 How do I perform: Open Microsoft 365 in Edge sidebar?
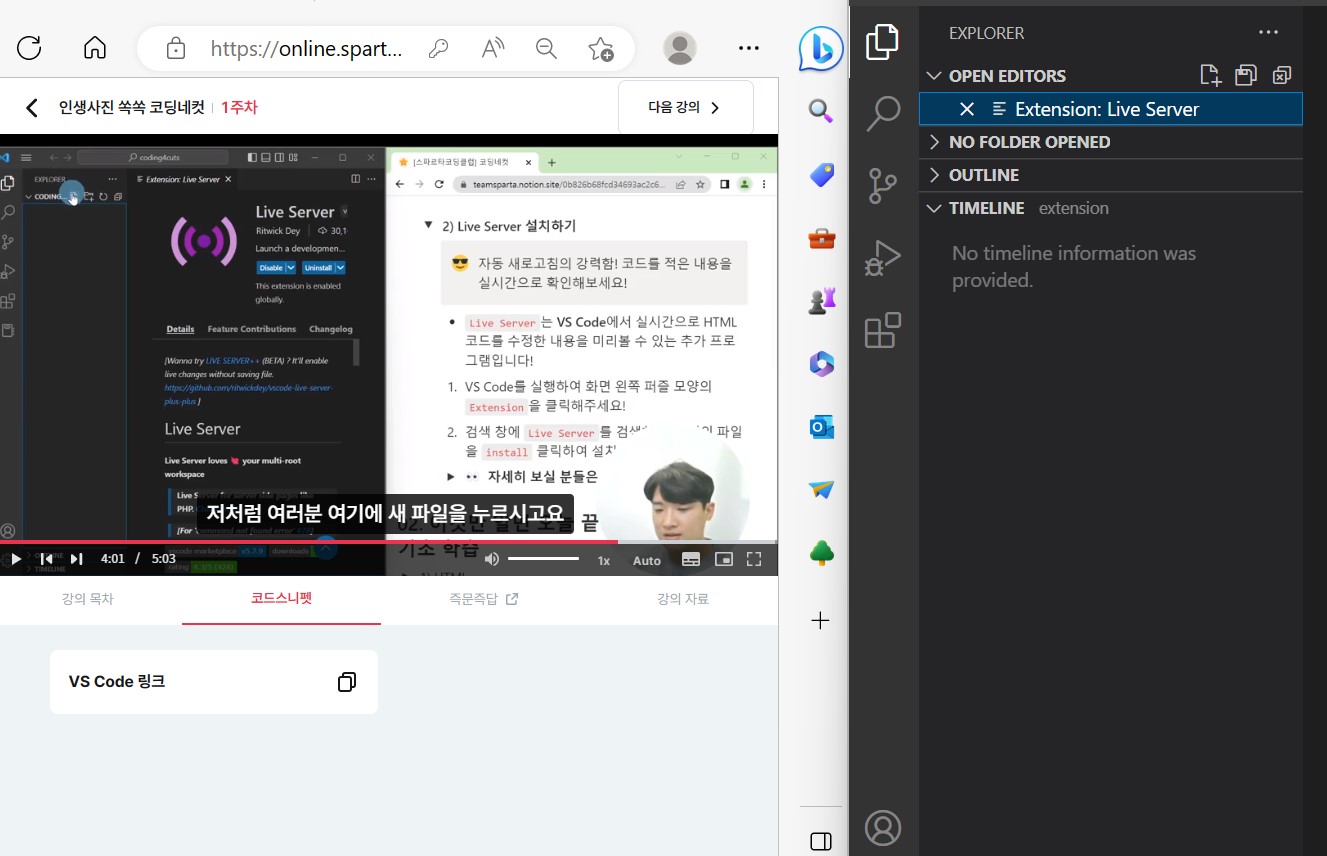[x=821, y=364]
